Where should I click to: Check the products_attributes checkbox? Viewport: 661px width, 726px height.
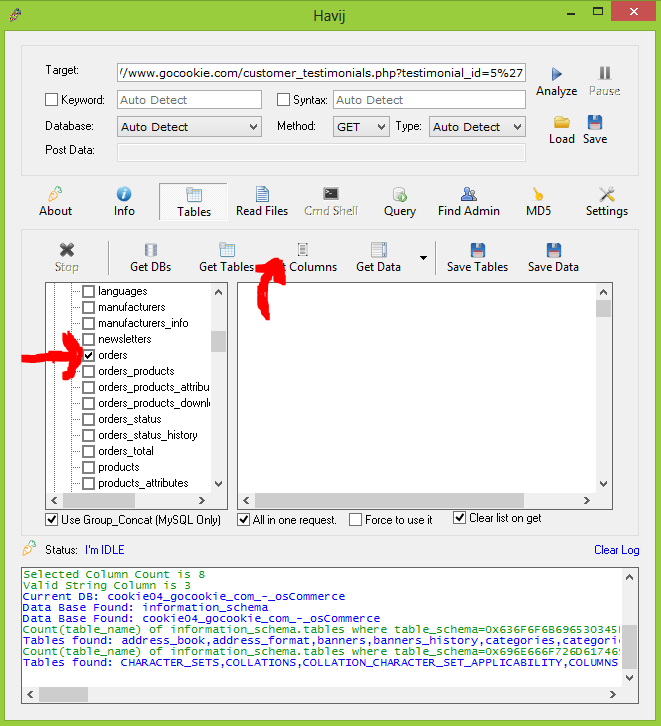tap(88, 483)
